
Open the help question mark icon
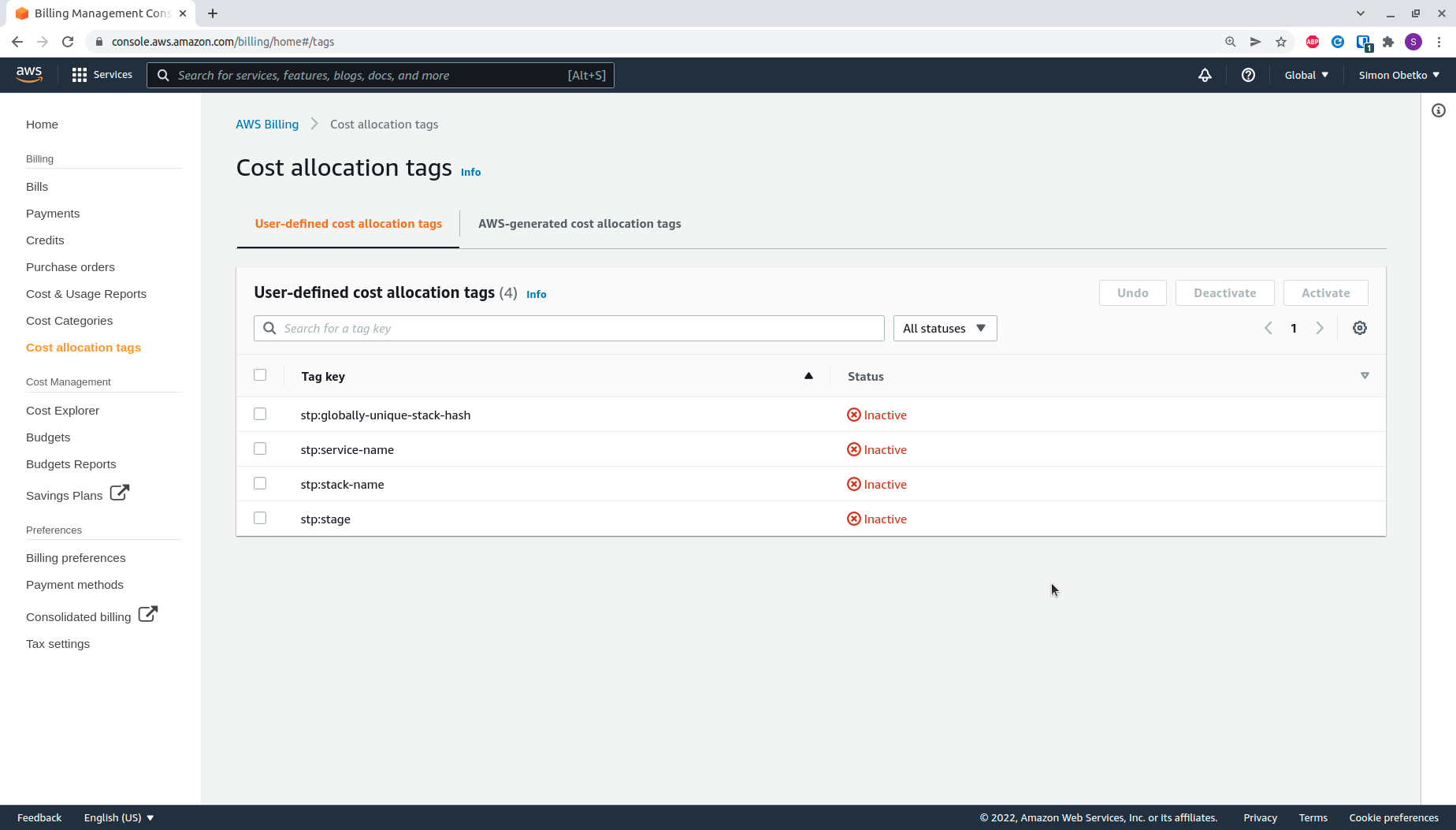1248,75
